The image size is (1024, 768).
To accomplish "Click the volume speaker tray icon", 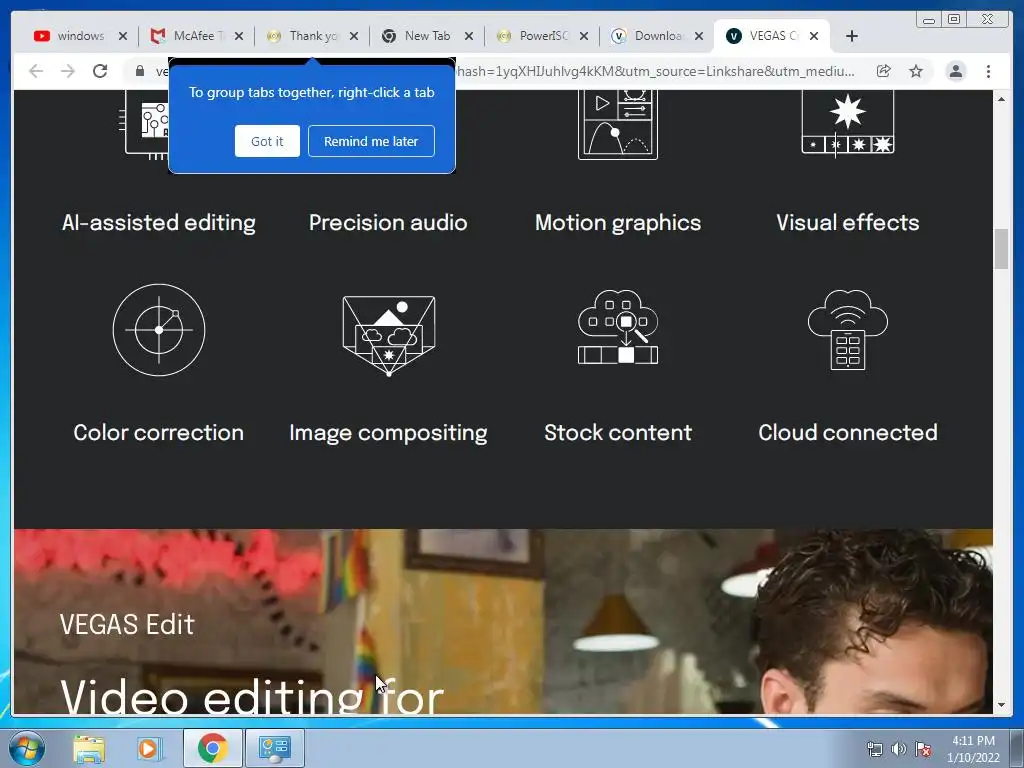I will [x=899, y=749].
